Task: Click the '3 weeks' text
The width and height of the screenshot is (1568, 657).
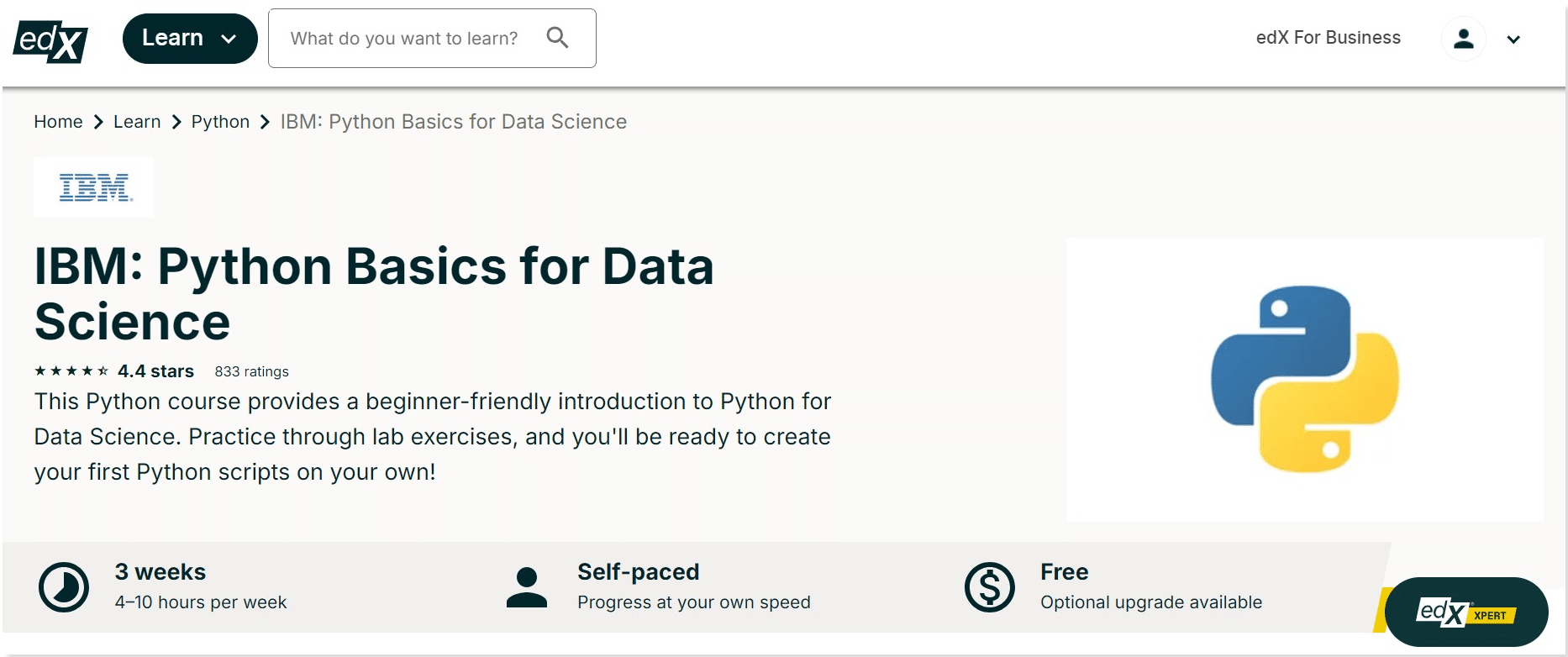Action: click(x=160, y=572)
